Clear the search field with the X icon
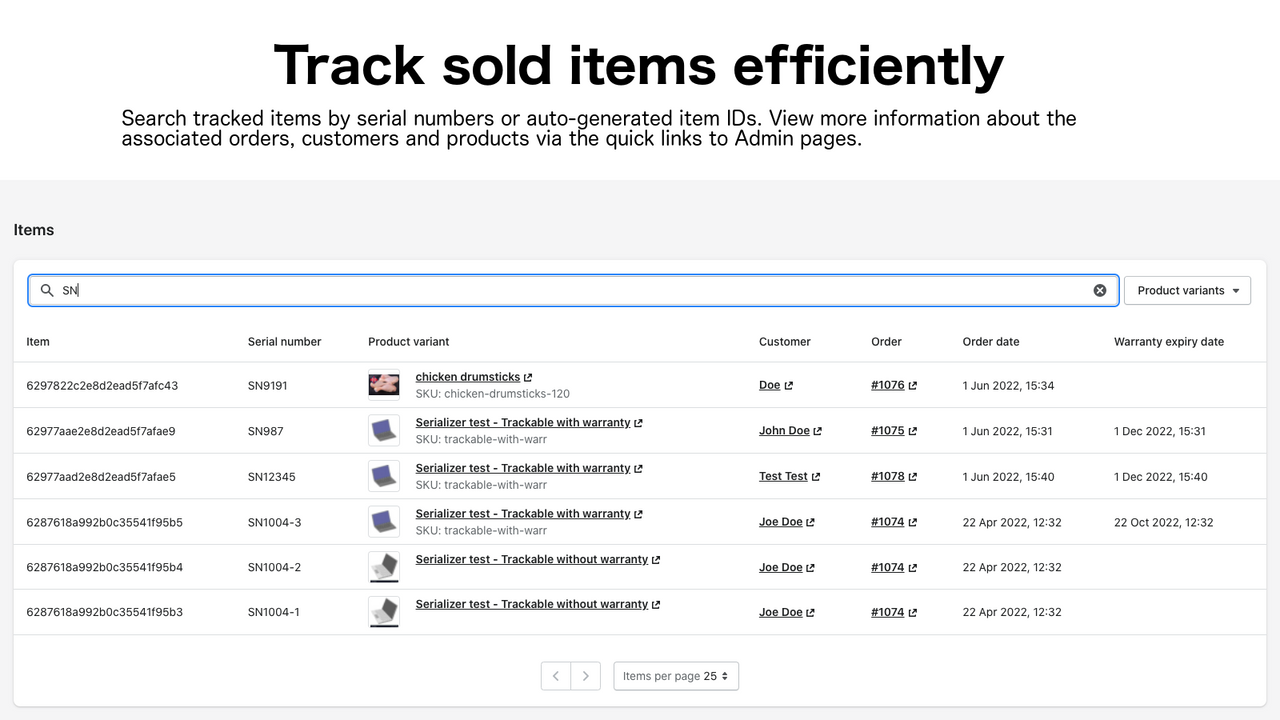The image size is (1280, 720). point(1100,290)
